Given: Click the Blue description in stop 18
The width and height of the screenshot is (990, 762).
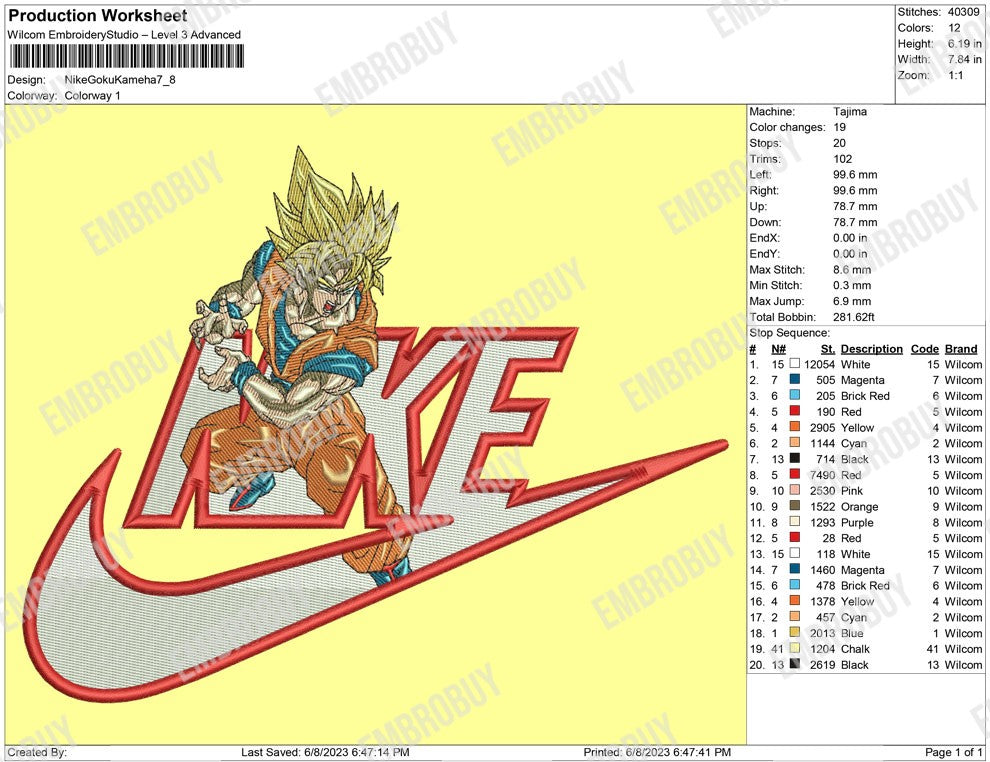Looking at the screenshot, I should pyautogui.click(x=852, y=633).
